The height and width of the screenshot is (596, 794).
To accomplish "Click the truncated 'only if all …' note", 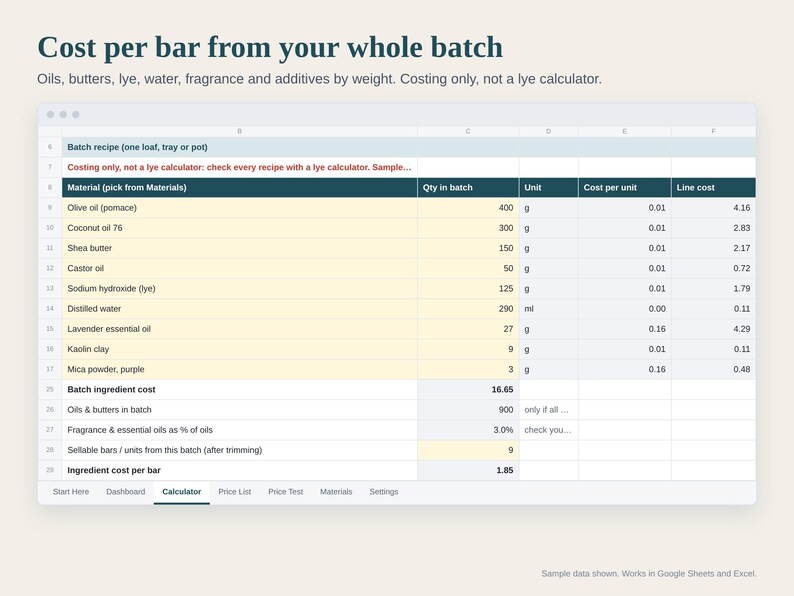I will coord(546,410).
